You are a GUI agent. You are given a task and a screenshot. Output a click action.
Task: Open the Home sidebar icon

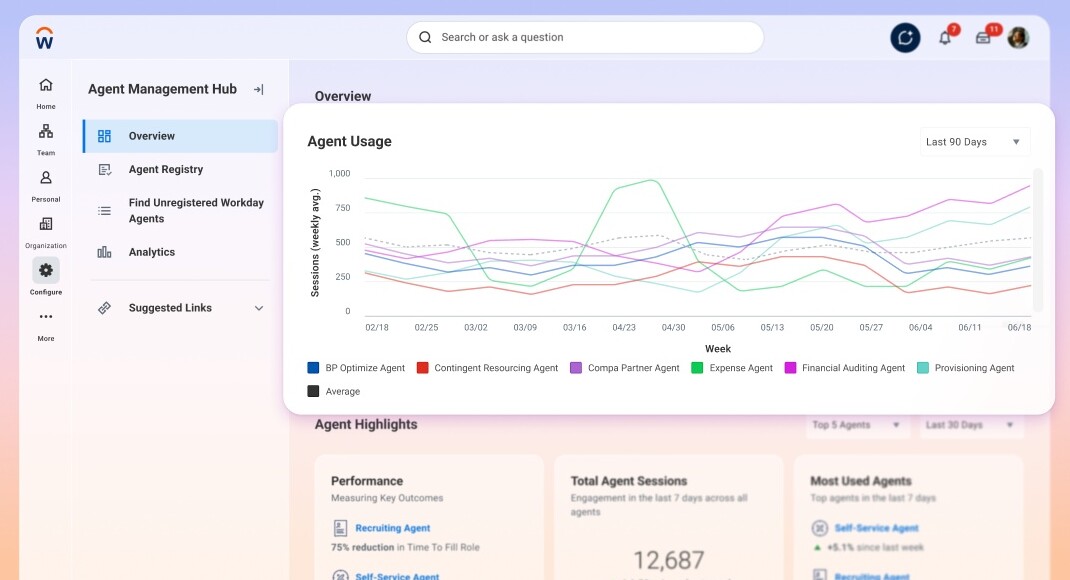tap(46, 85)
